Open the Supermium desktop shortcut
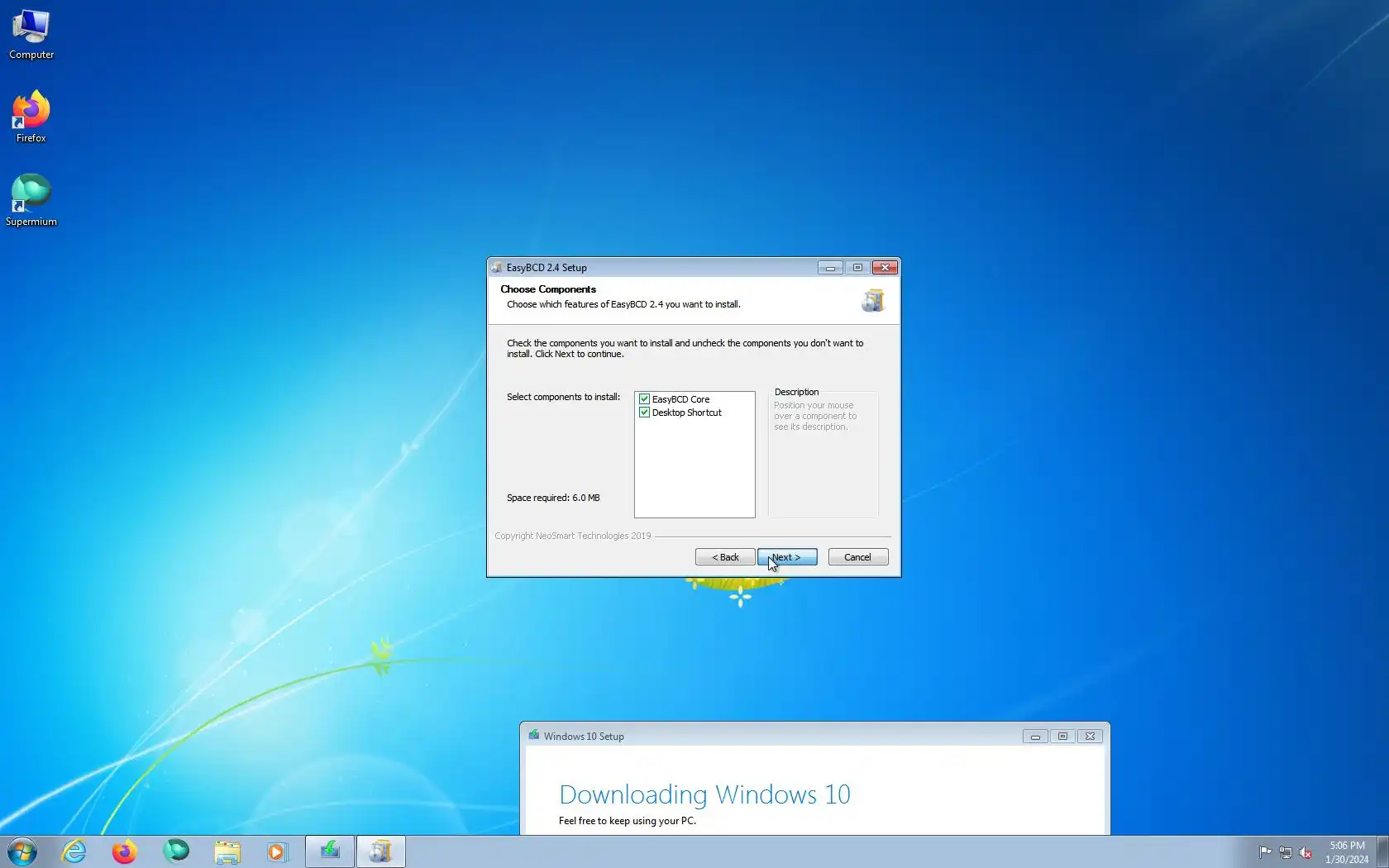Screen dimensions: 1389x868 tap(31, 200)
